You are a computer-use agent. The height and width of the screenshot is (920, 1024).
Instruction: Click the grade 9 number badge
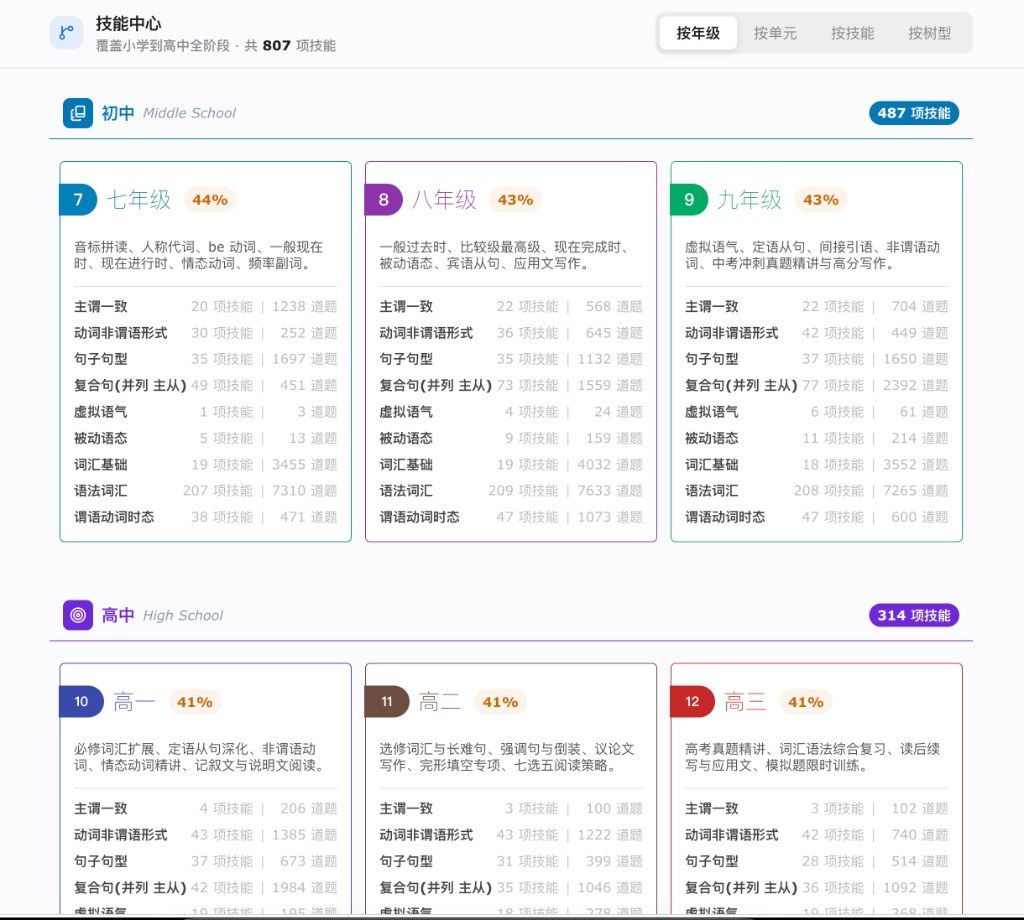(x=689, y=200)
